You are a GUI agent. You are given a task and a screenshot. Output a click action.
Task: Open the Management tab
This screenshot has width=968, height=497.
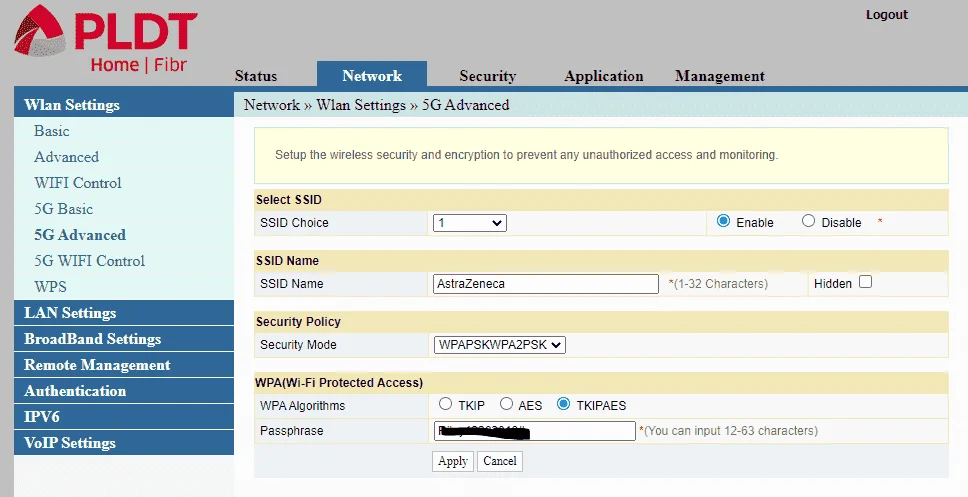[719, 76]
